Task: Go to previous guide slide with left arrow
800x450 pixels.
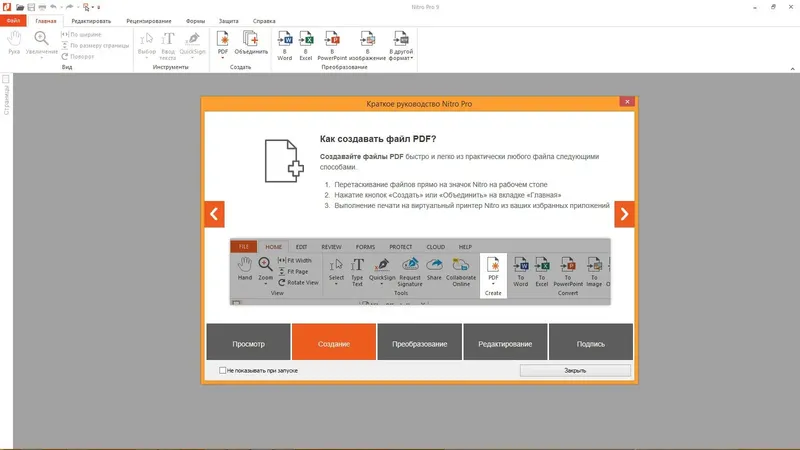Action: 214,214
